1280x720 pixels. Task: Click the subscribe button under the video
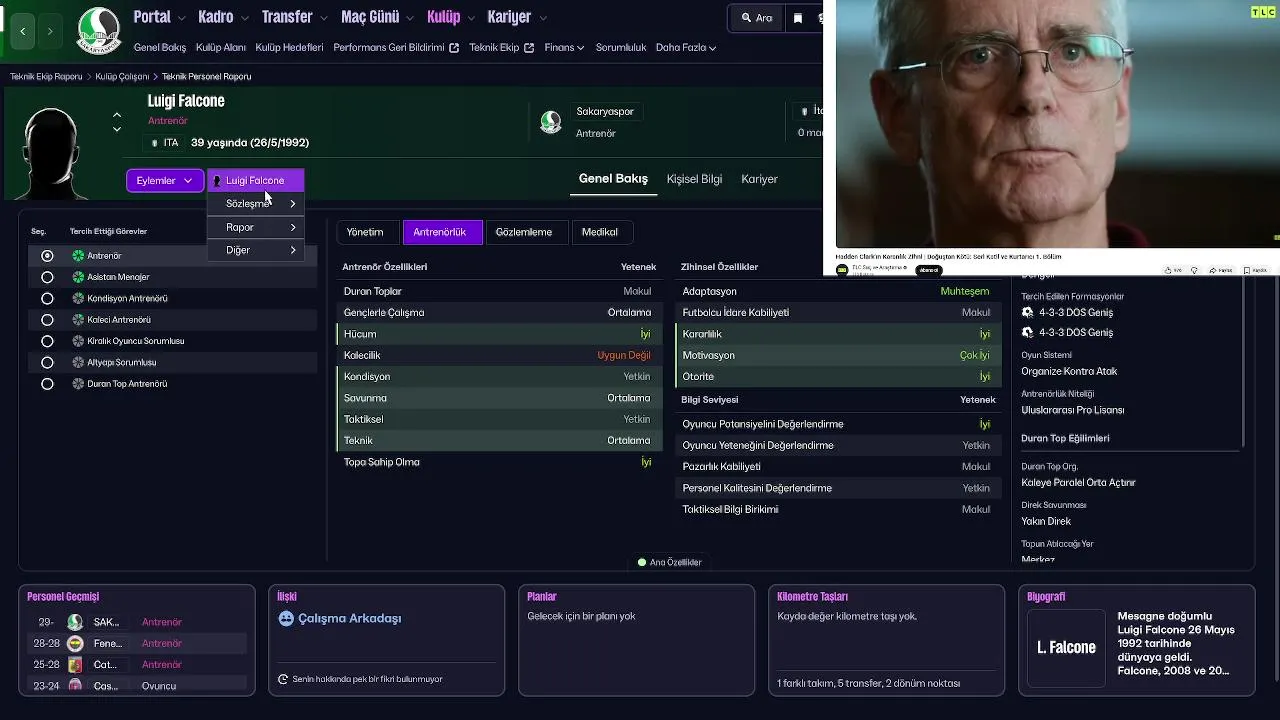pyautogui.click(x=929, y=270)
